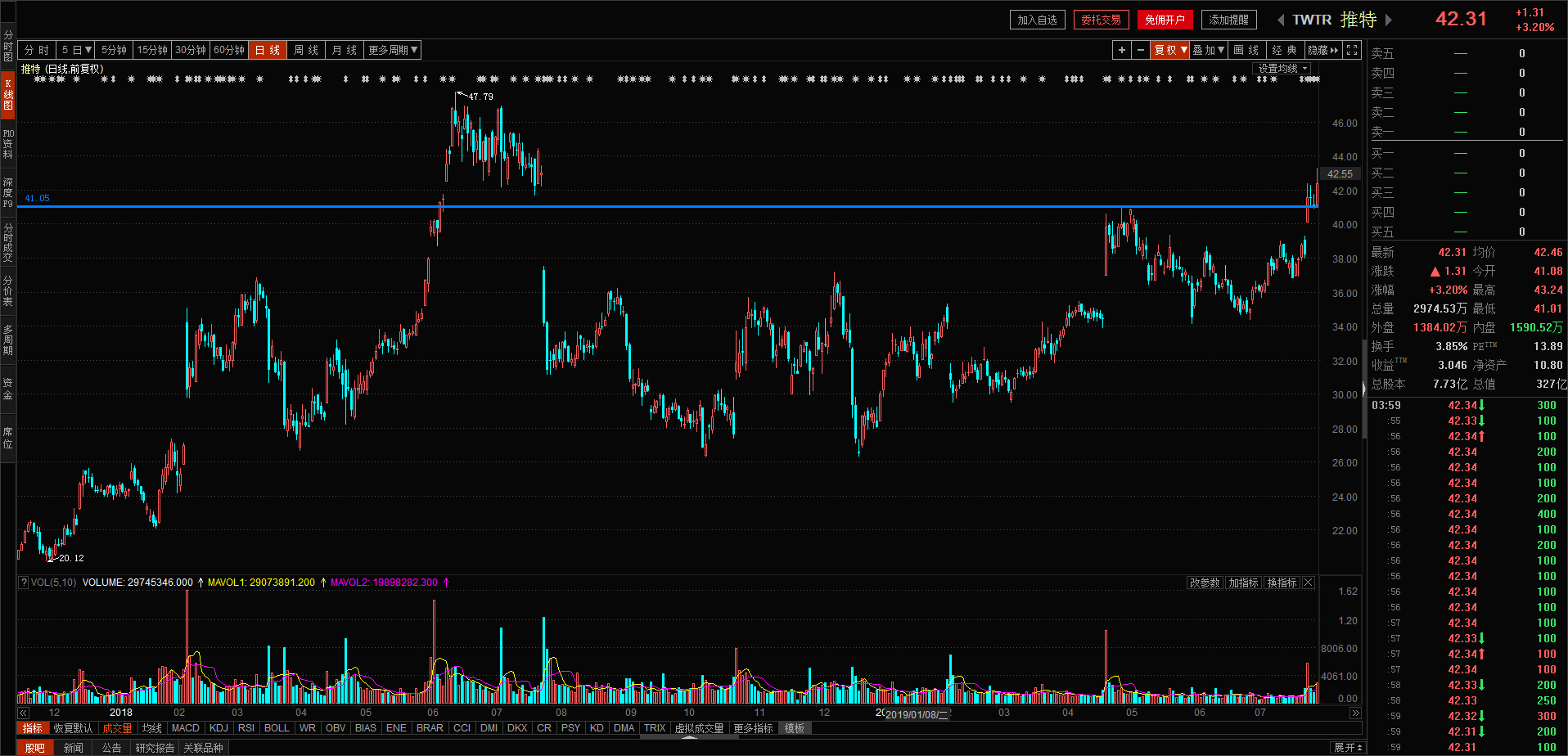
Task: Toggle 画线 drawing tools
Action: pos(1246,50)
